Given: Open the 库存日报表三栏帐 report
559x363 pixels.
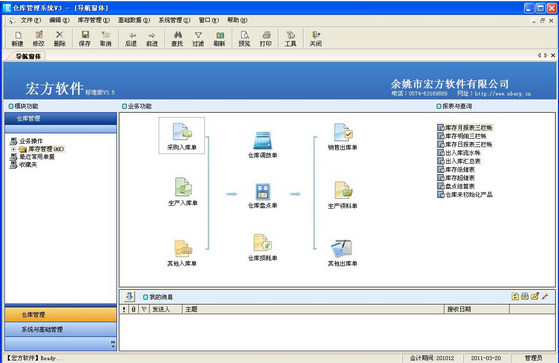Looking at the screenshot, I should tap(465, 144).
